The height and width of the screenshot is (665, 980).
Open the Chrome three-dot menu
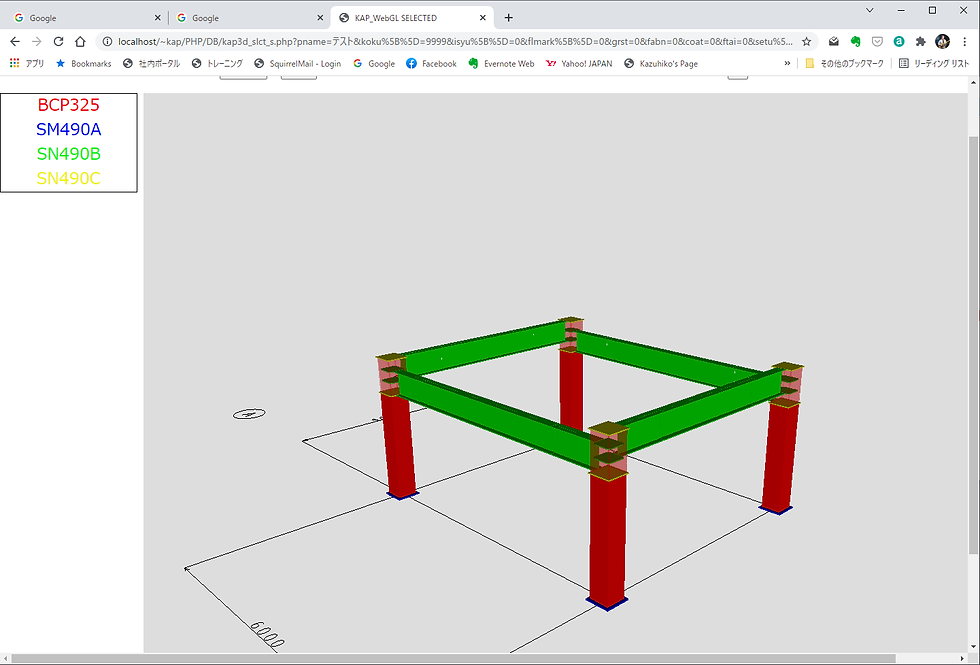[965, 42]
